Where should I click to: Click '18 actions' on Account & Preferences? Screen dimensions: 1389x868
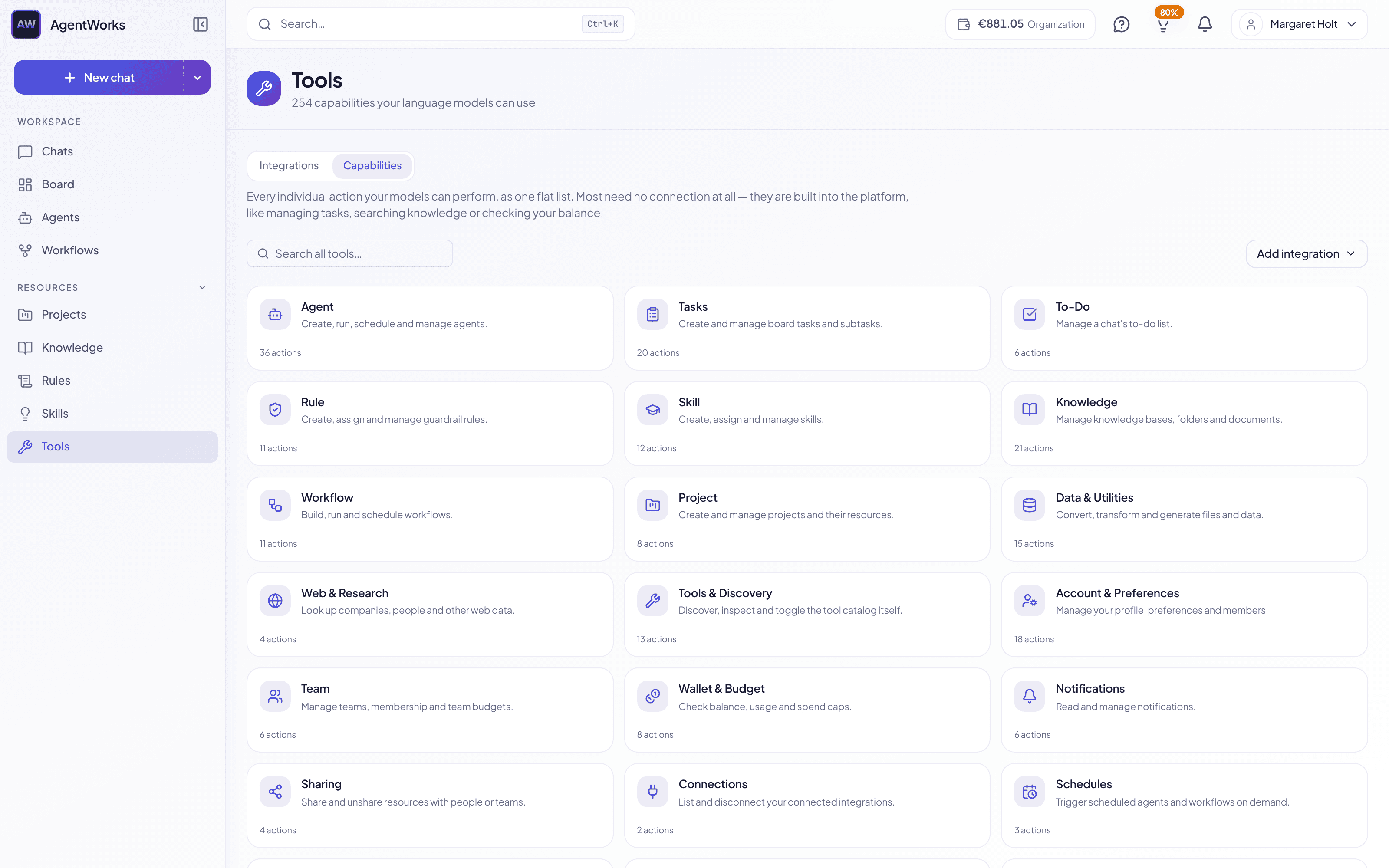[x=1034, y=639]
